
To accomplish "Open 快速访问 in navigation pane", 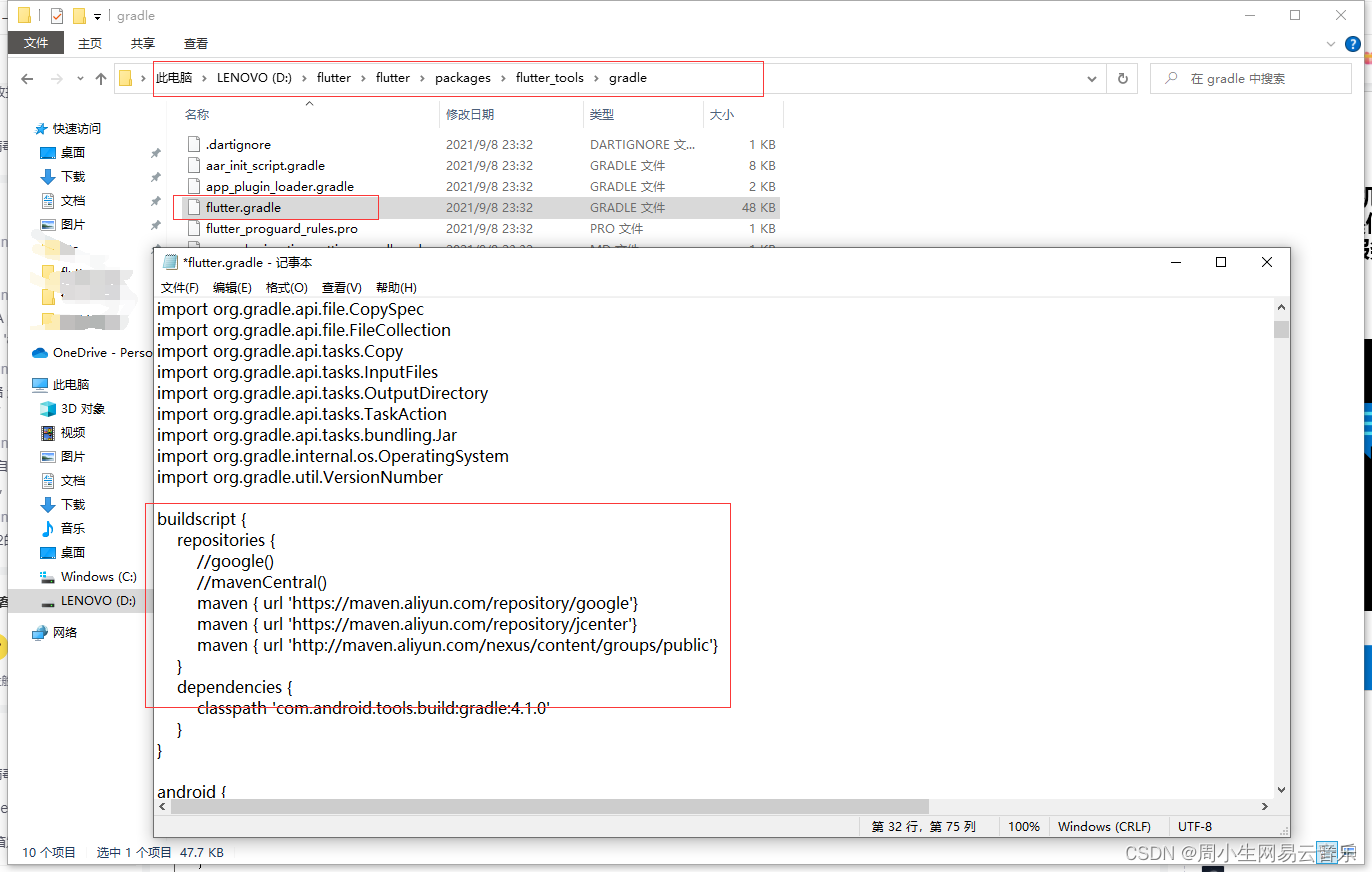I will click(x=76, y=129).
